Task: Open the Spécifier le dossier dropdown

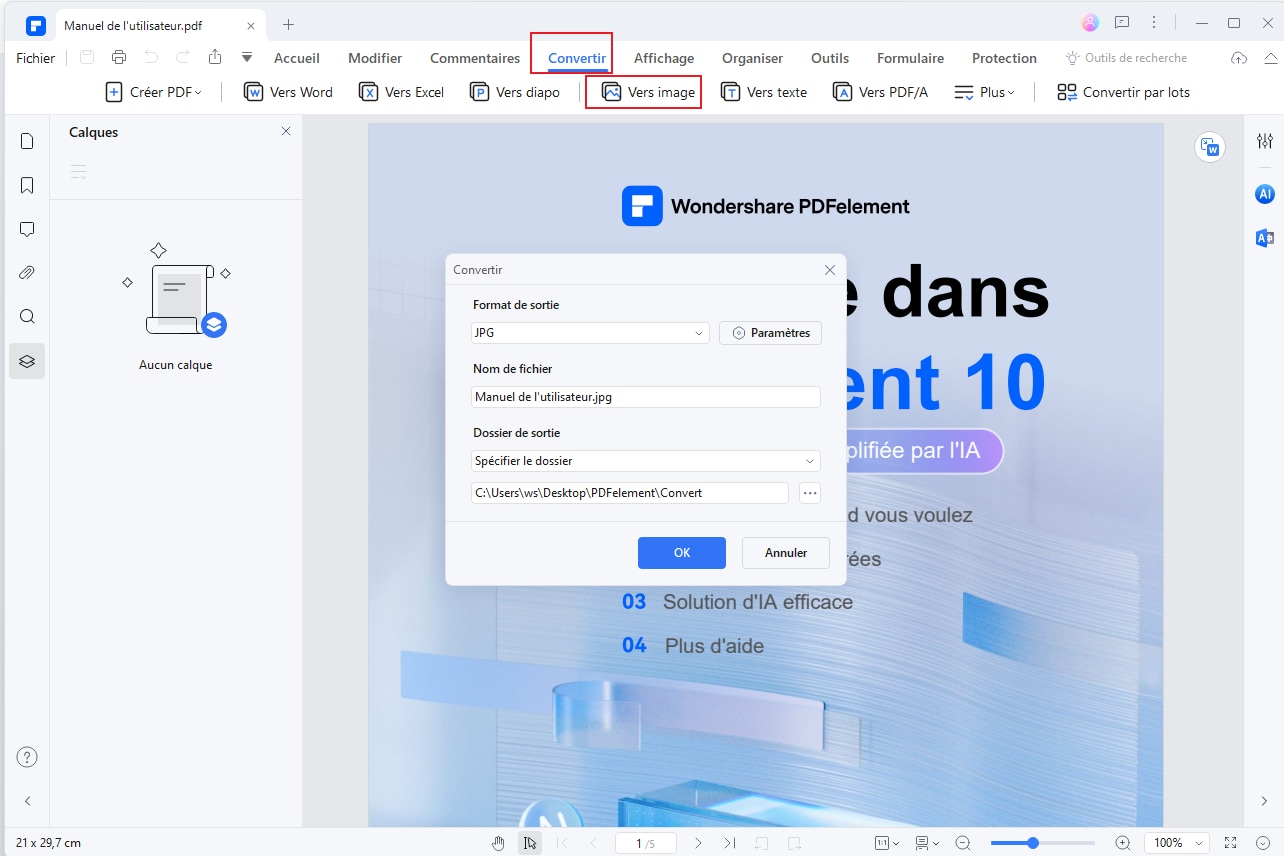Action: point(646,461)
